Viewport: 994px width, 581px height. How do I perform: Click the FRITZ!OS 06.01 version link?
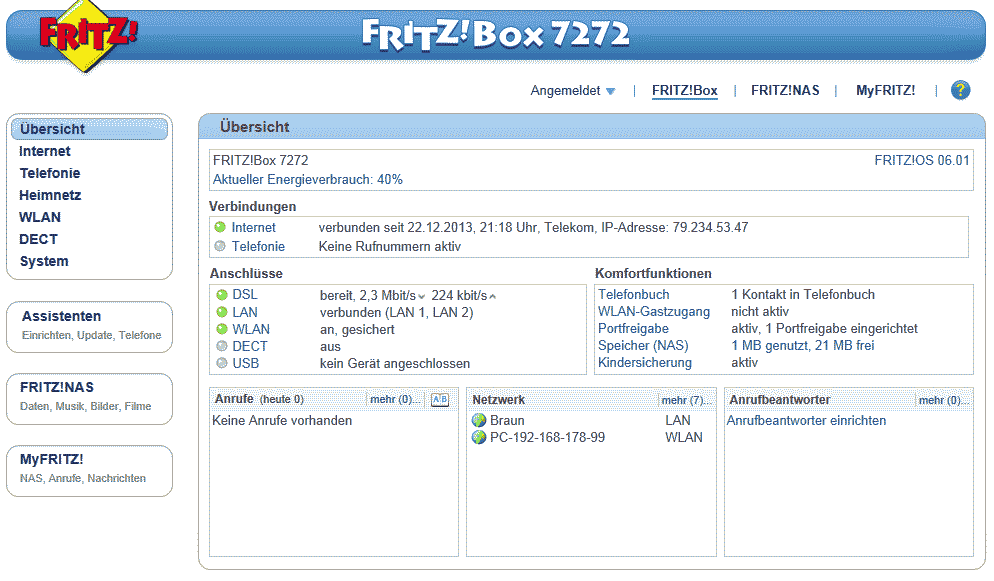pyautogui.click(x=922, y=160)
